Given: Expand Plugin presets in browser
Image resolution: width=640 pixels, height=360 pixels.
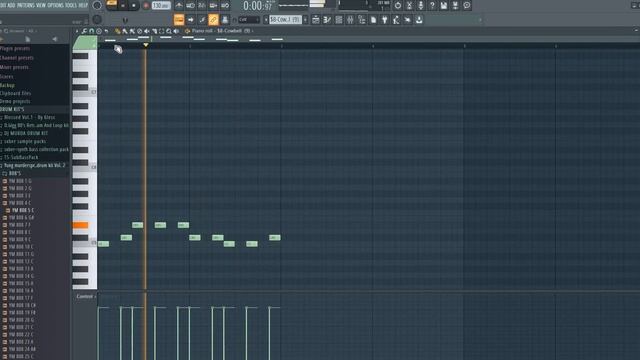Looking at the screenshot, I should tap(15, 49).
